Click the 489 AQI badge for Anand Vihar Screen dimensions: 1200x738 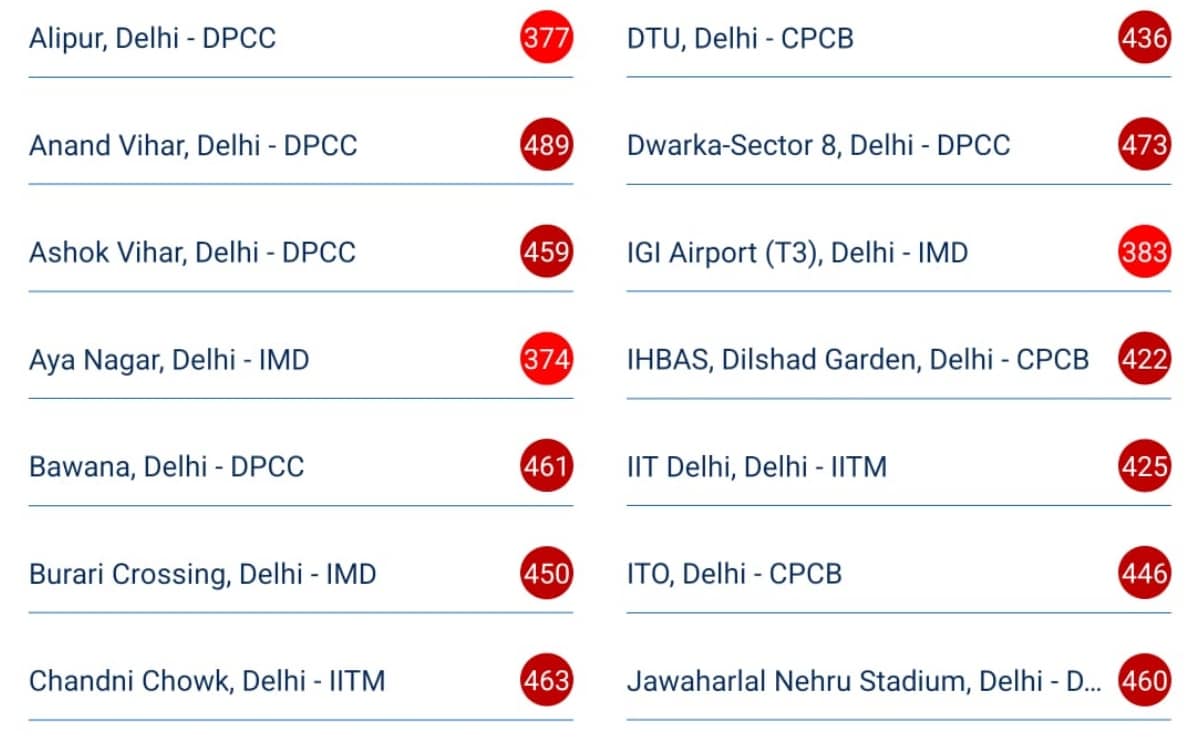(x=546, y=145)
